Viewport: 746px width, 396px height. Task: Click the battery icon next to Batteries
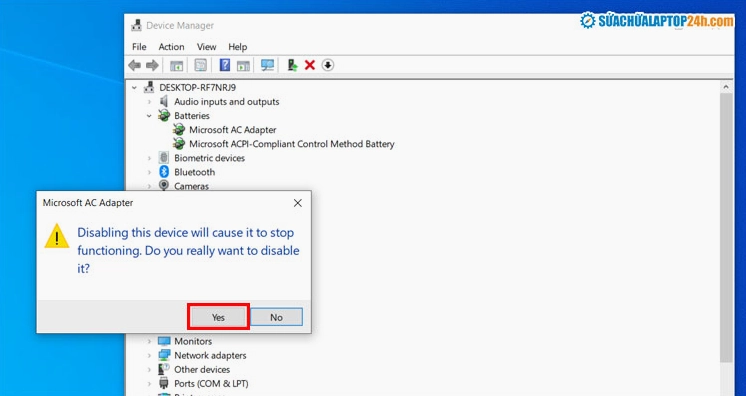pyautogui.click(x=164, y=116)
